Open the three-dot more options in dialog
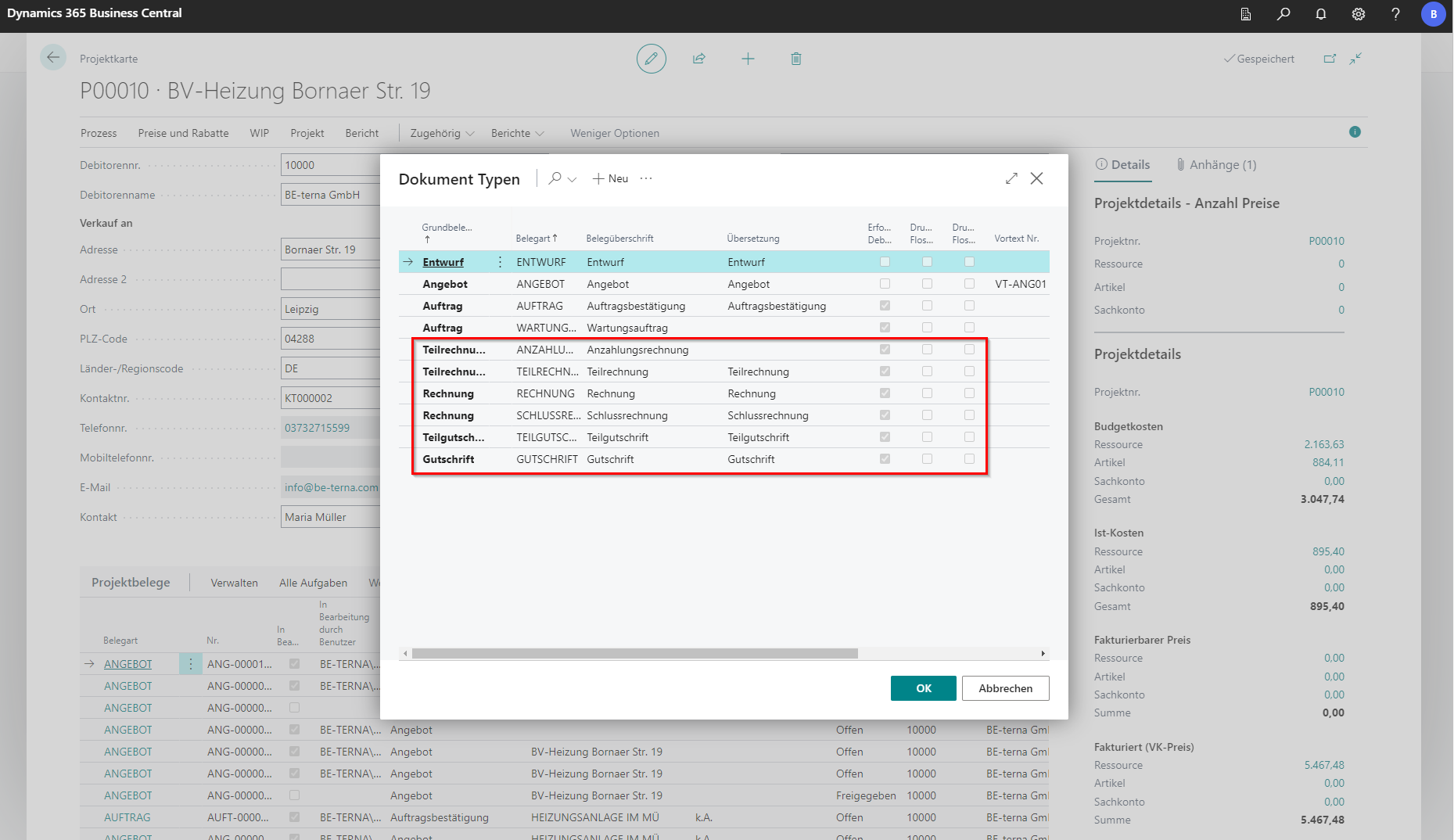1454x840 pixels. pyautogui.click(x=646, y=178)
